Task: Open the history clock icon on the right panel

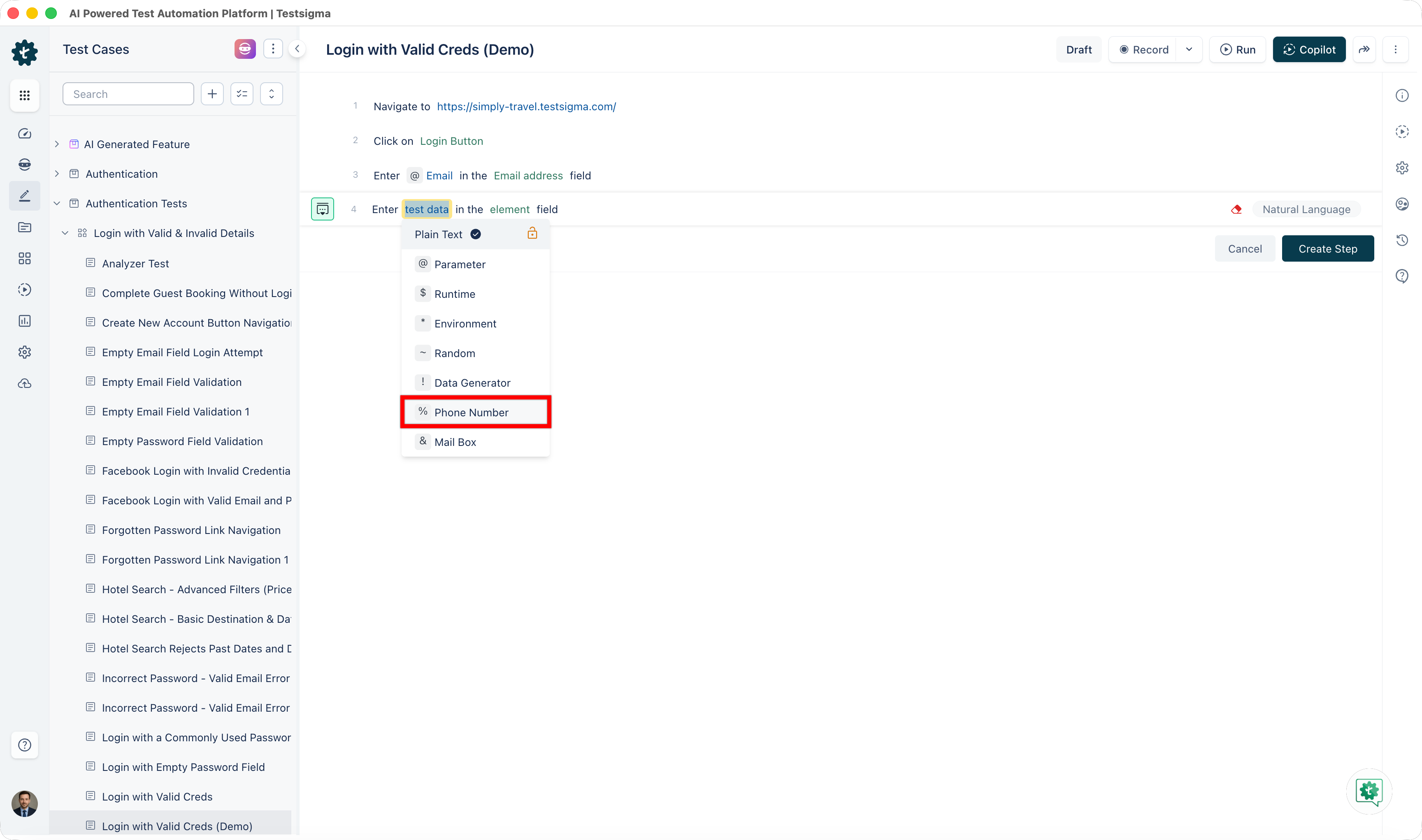Action: point(1401,240)
